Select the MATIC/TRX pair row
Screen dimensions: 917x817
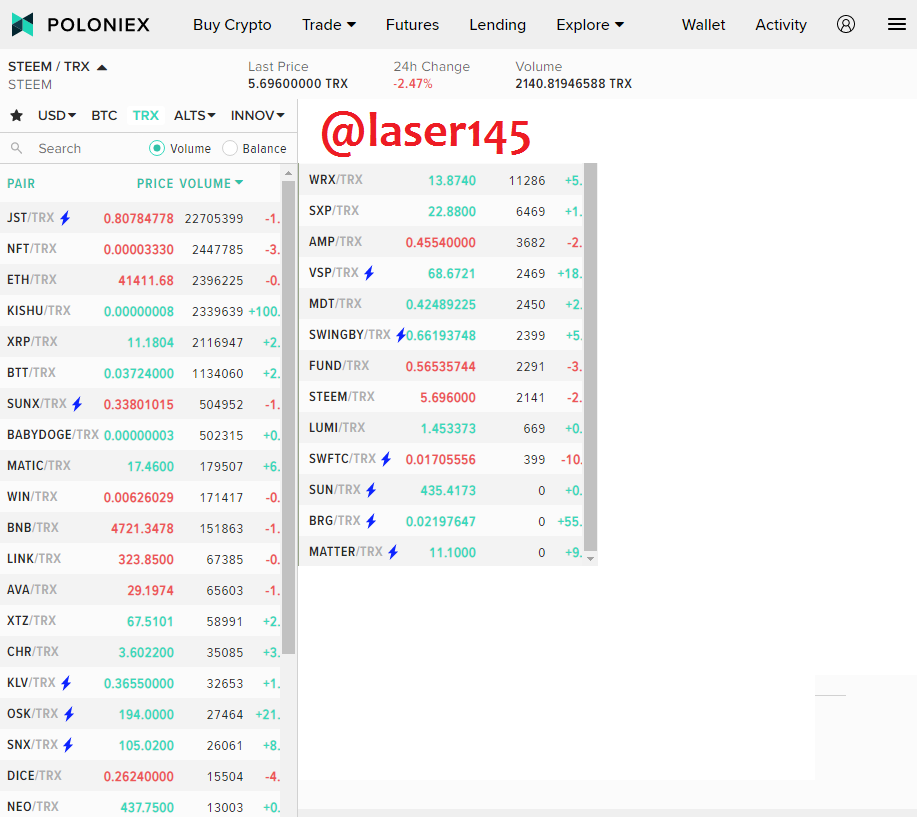pos(140,466)
